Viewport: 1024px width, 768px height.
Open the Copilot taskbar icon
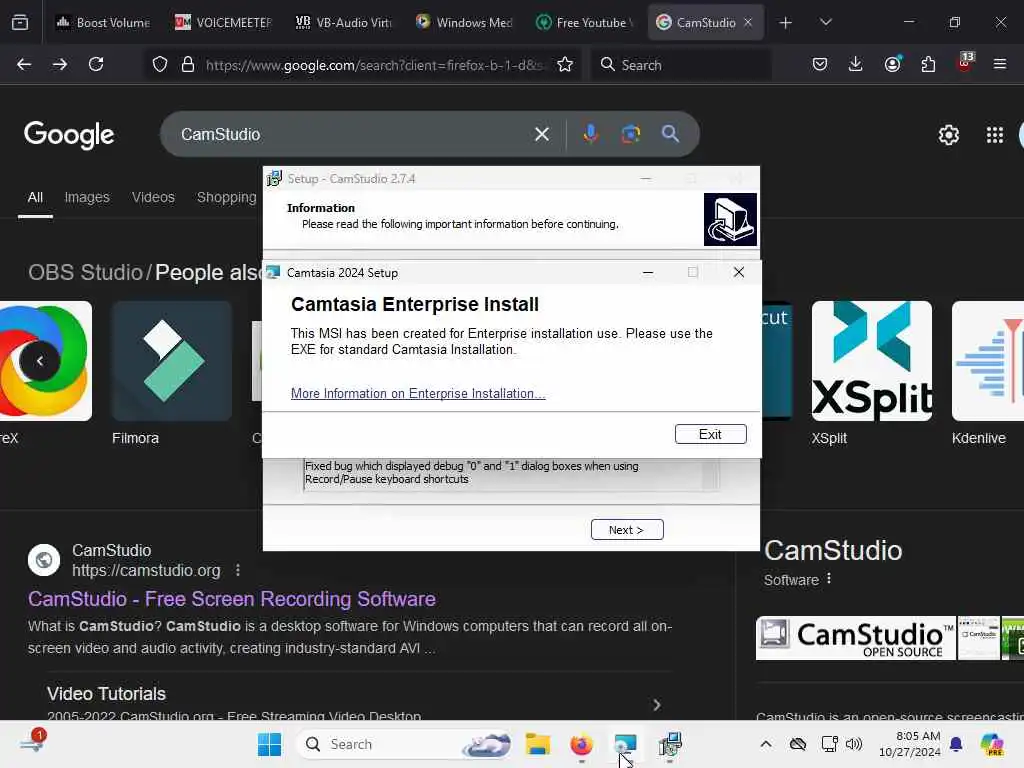click(992, 744)
